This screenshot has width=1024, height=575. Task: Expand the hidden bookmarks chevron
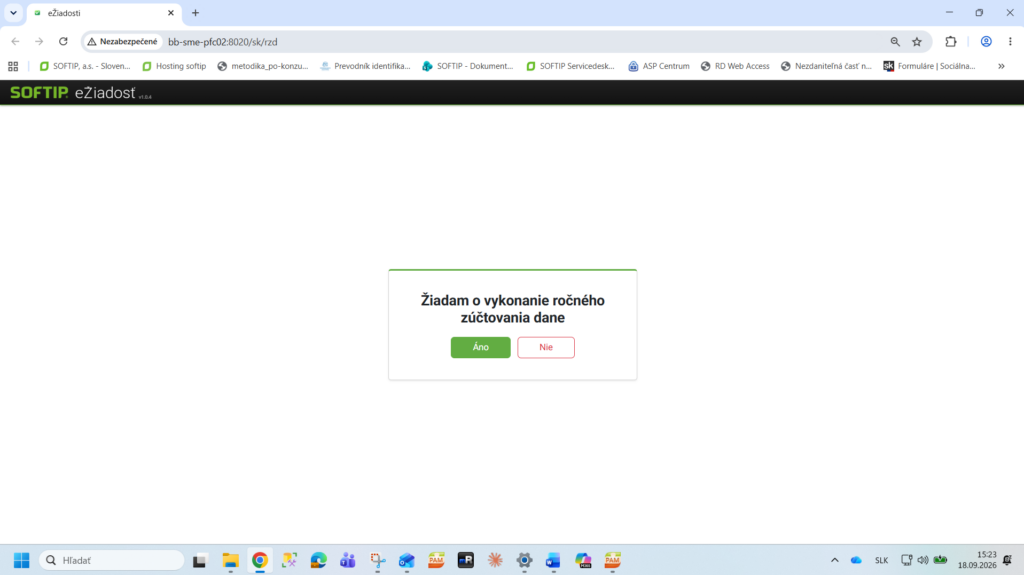point(1001,66)
